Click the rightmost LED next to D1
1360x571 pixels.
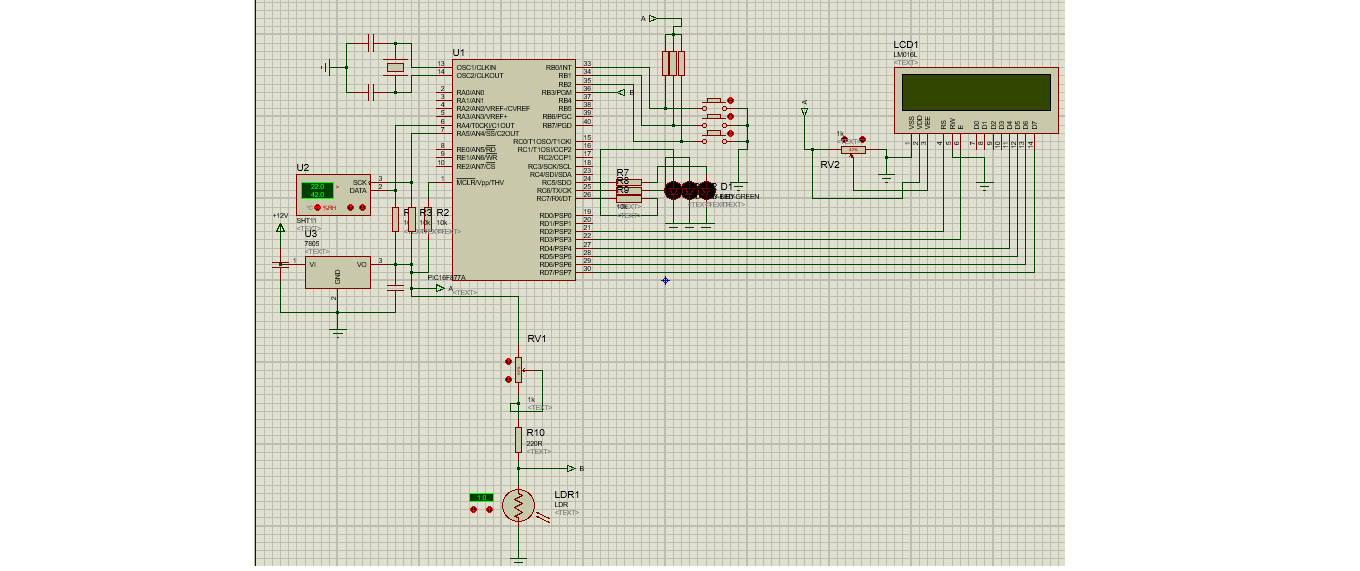706,188
